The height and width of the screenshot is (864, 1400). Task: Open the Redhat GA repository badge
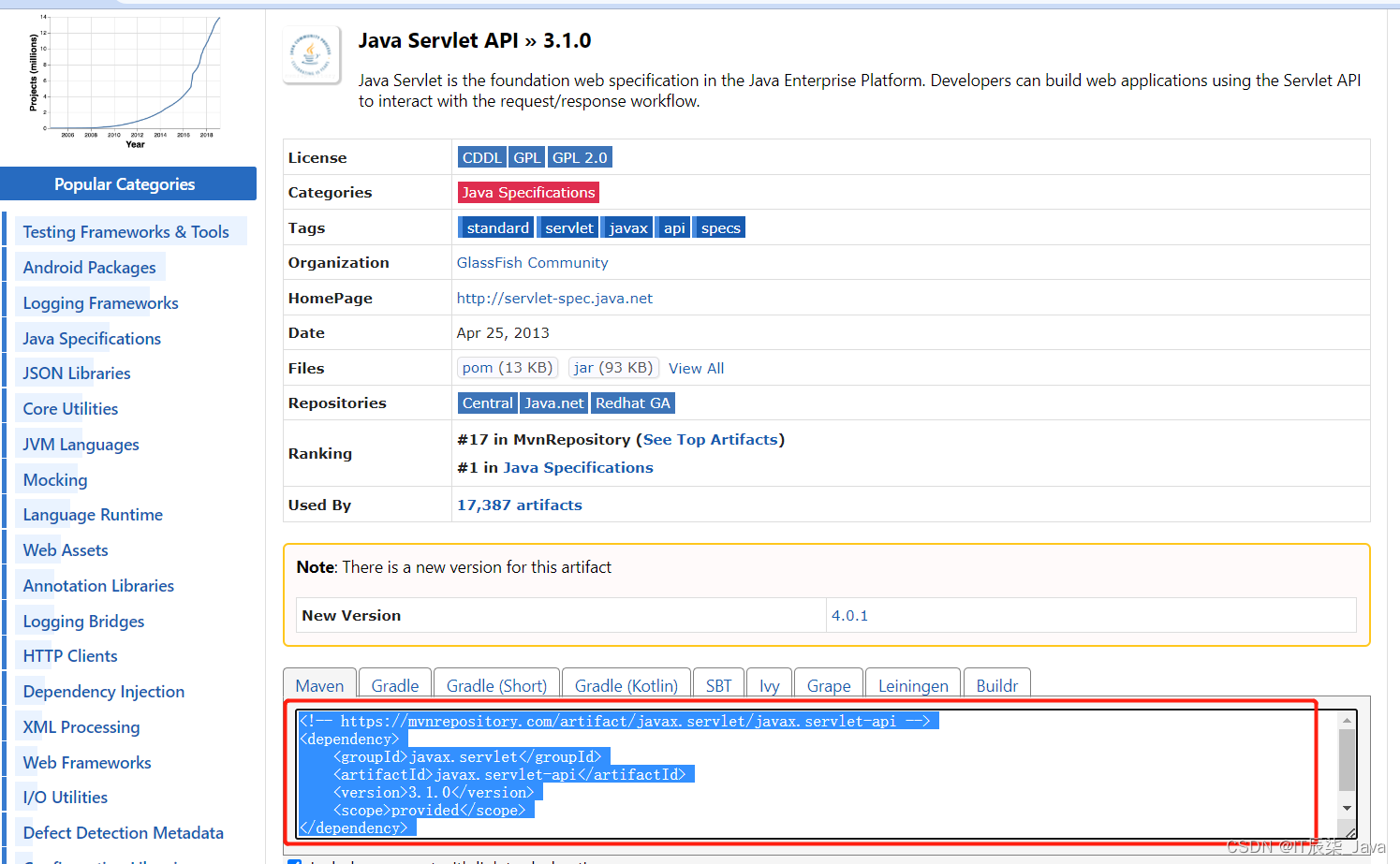633,403
